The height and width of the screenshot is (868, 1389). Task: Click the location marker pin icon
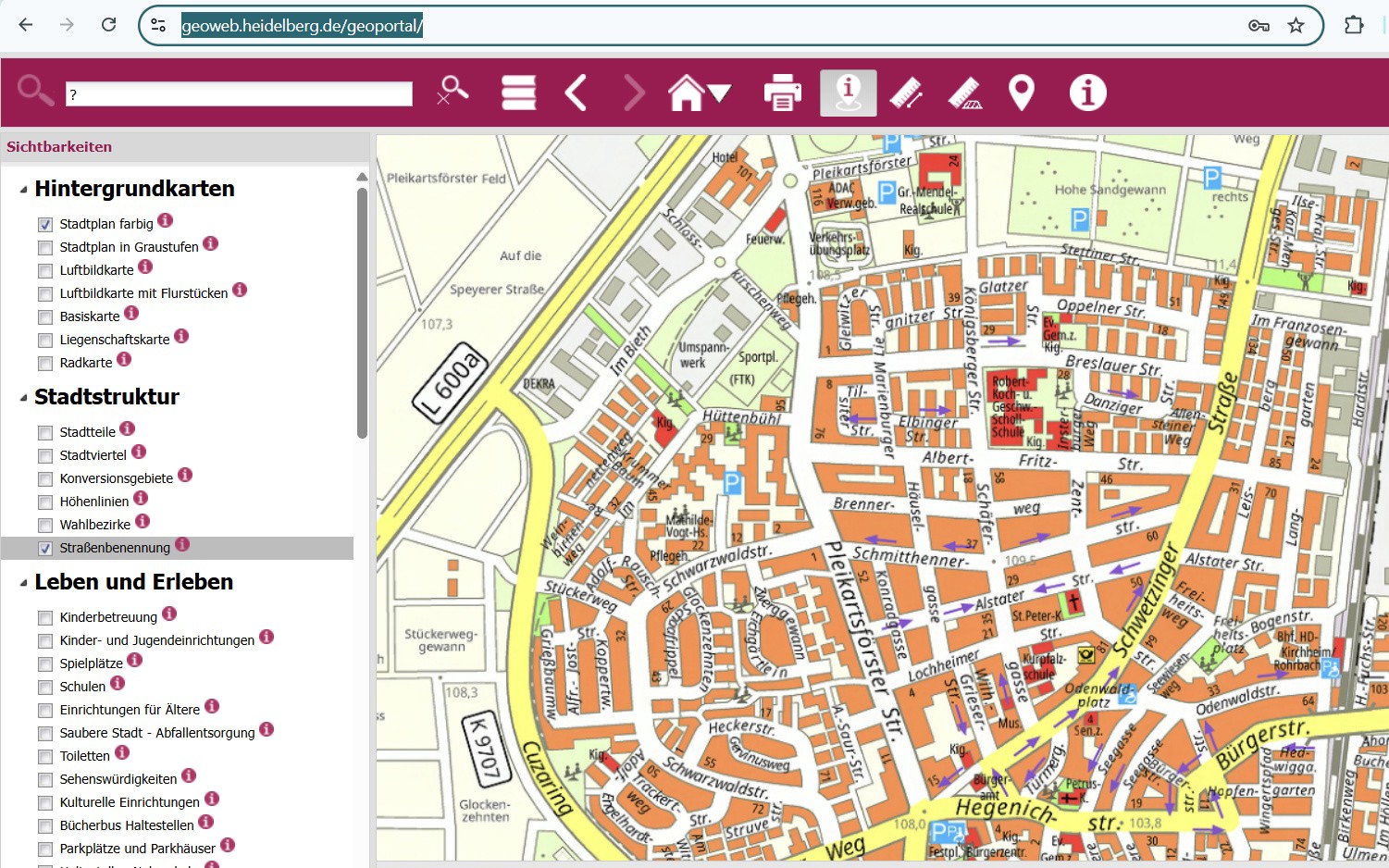tap(1021, 93)
